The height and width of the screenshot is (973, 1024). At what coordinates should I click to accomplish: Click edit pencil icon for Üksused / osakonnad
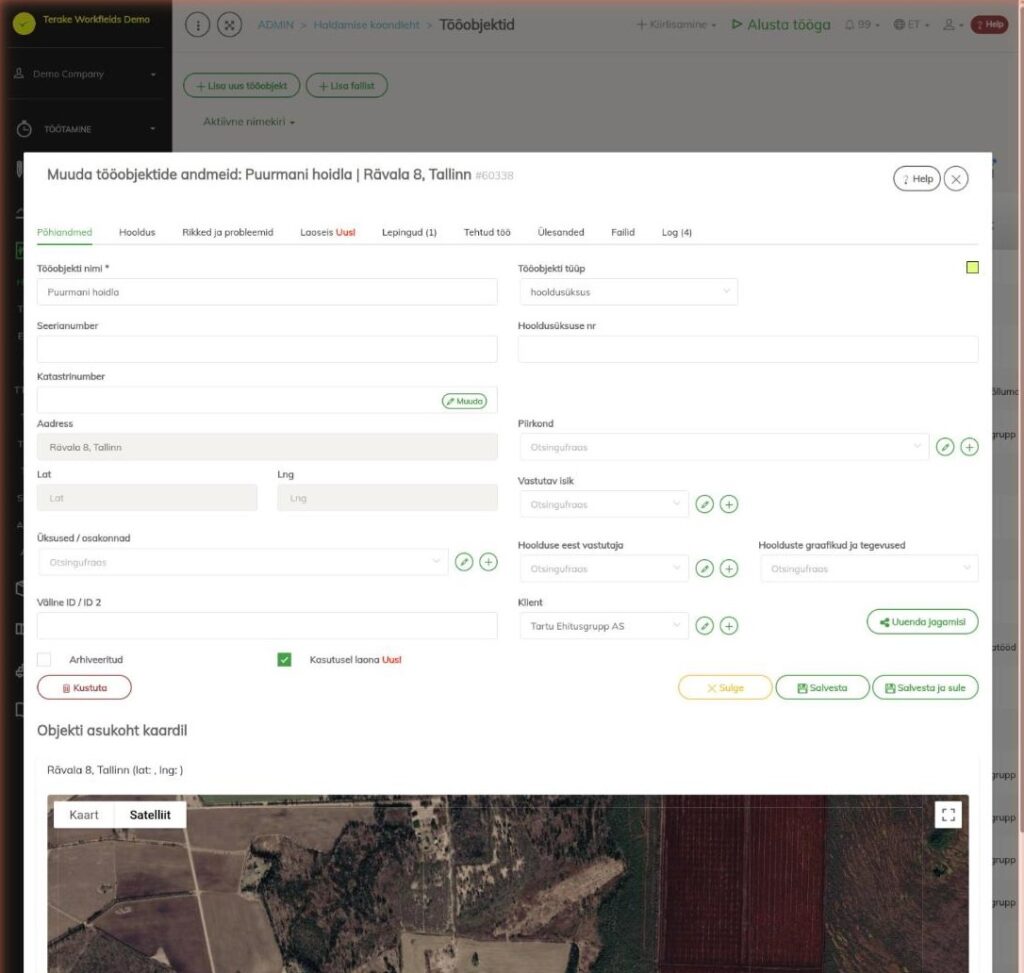[x=464, y=562]
